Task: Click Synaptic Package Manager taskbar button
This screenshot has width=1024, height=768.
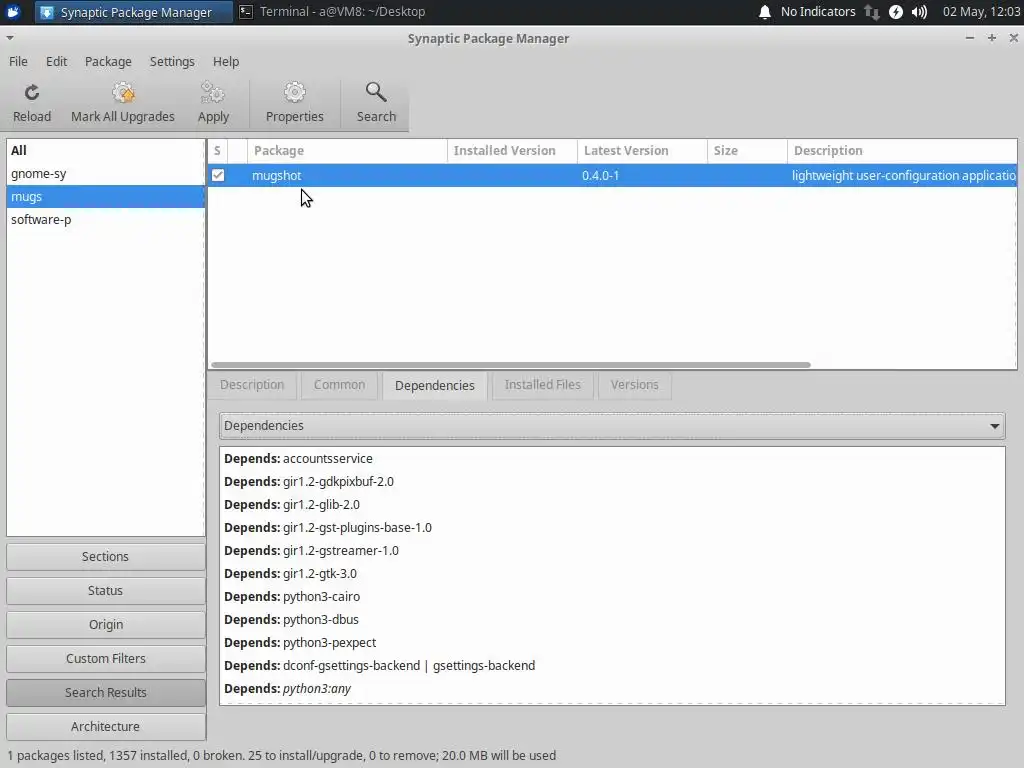Action: [133, 12]
